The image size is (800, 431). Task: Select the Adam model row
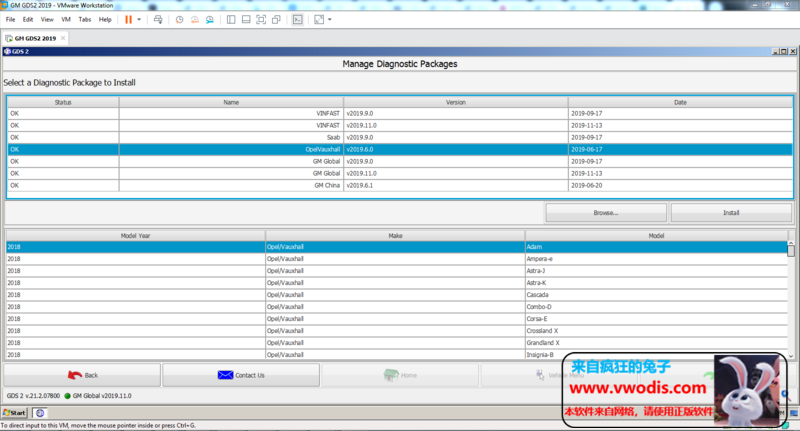click(396, 247)
